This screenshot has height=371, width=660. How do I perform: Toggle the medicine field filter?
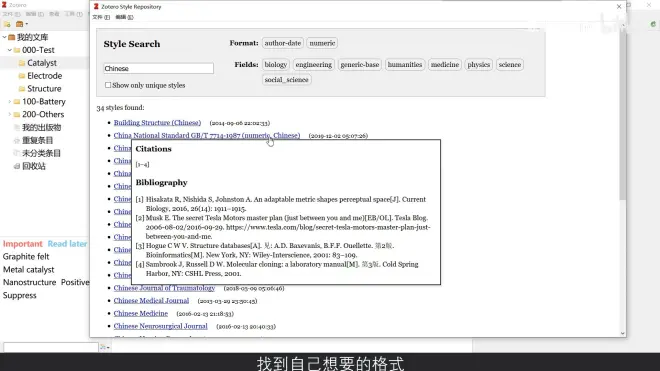(x=445, y=64)
